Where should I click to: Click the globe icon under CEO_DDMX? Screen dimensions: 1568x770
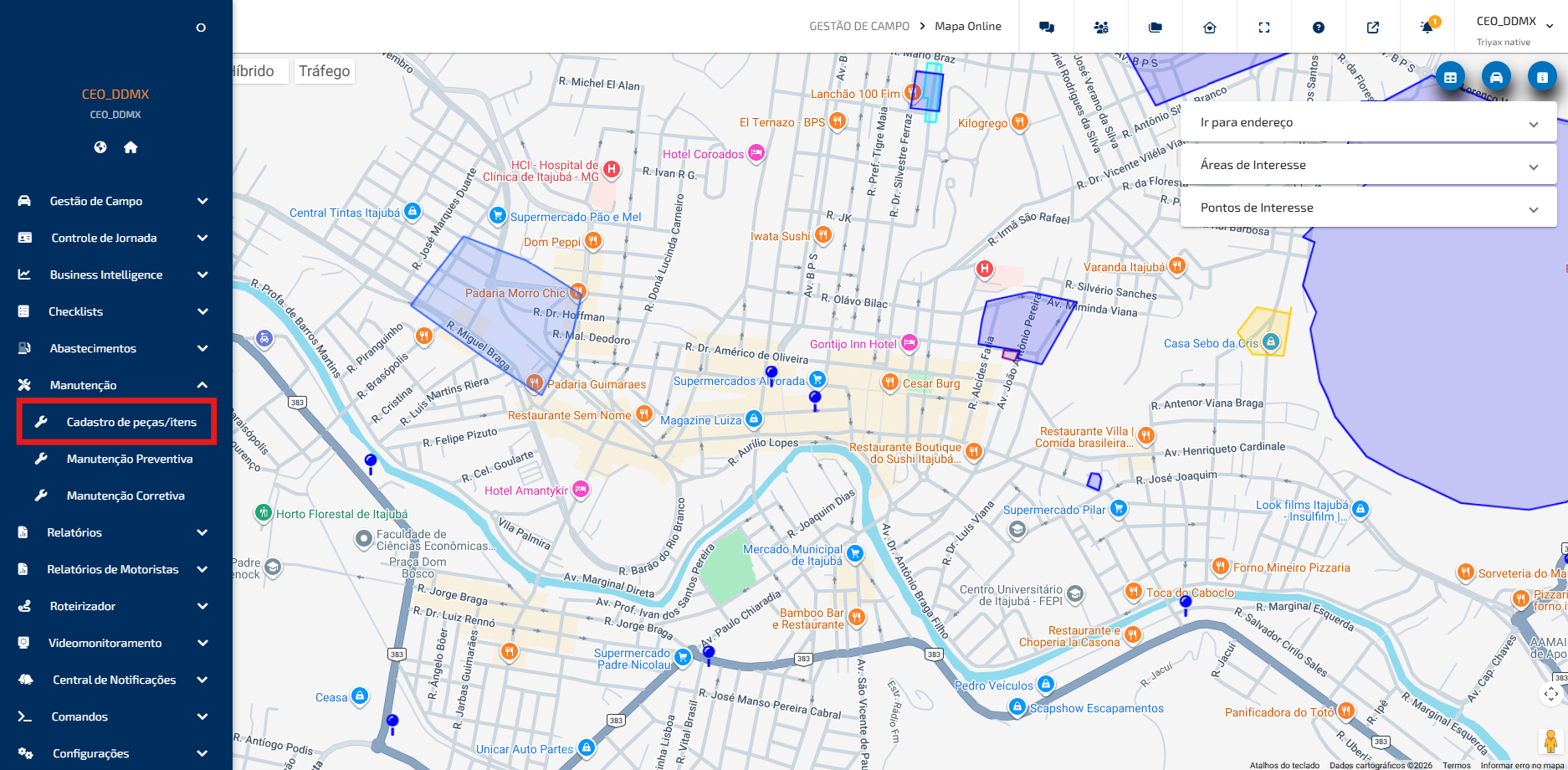[x=100, y=147]
